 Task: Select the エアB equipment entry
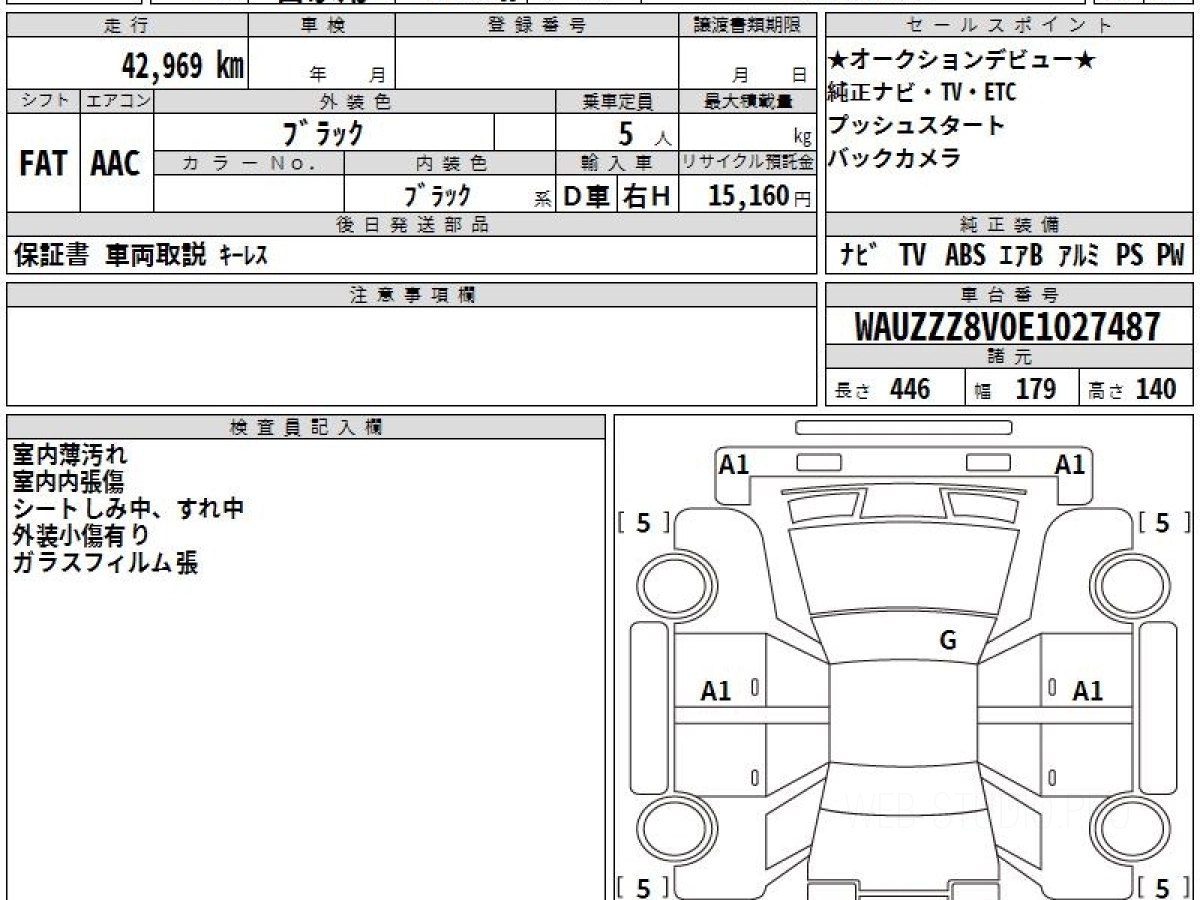(1021, 256)
